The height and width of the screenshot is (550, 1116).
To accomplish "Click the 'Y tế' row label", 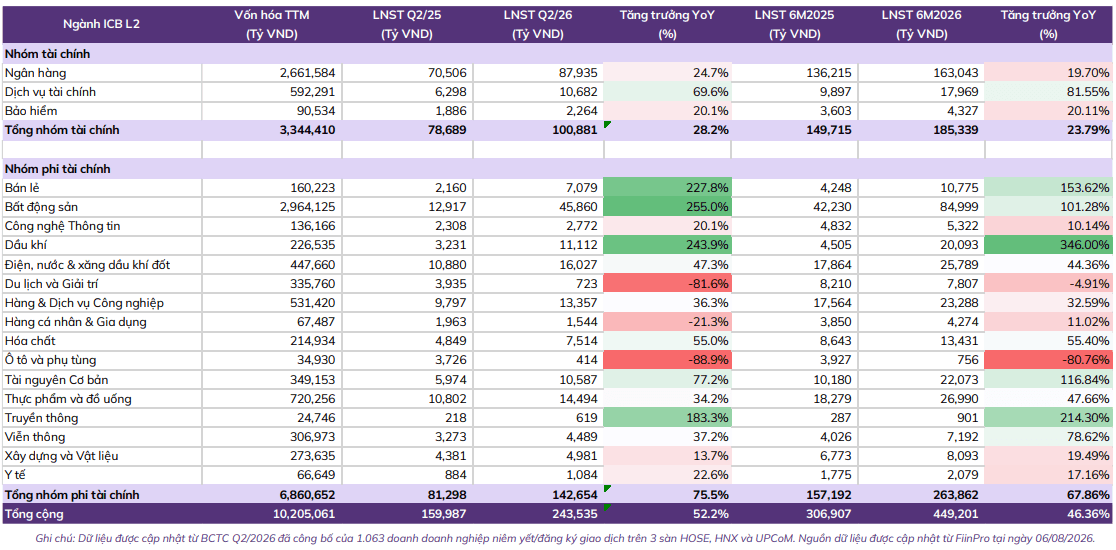I will click(x=14, y=476).
